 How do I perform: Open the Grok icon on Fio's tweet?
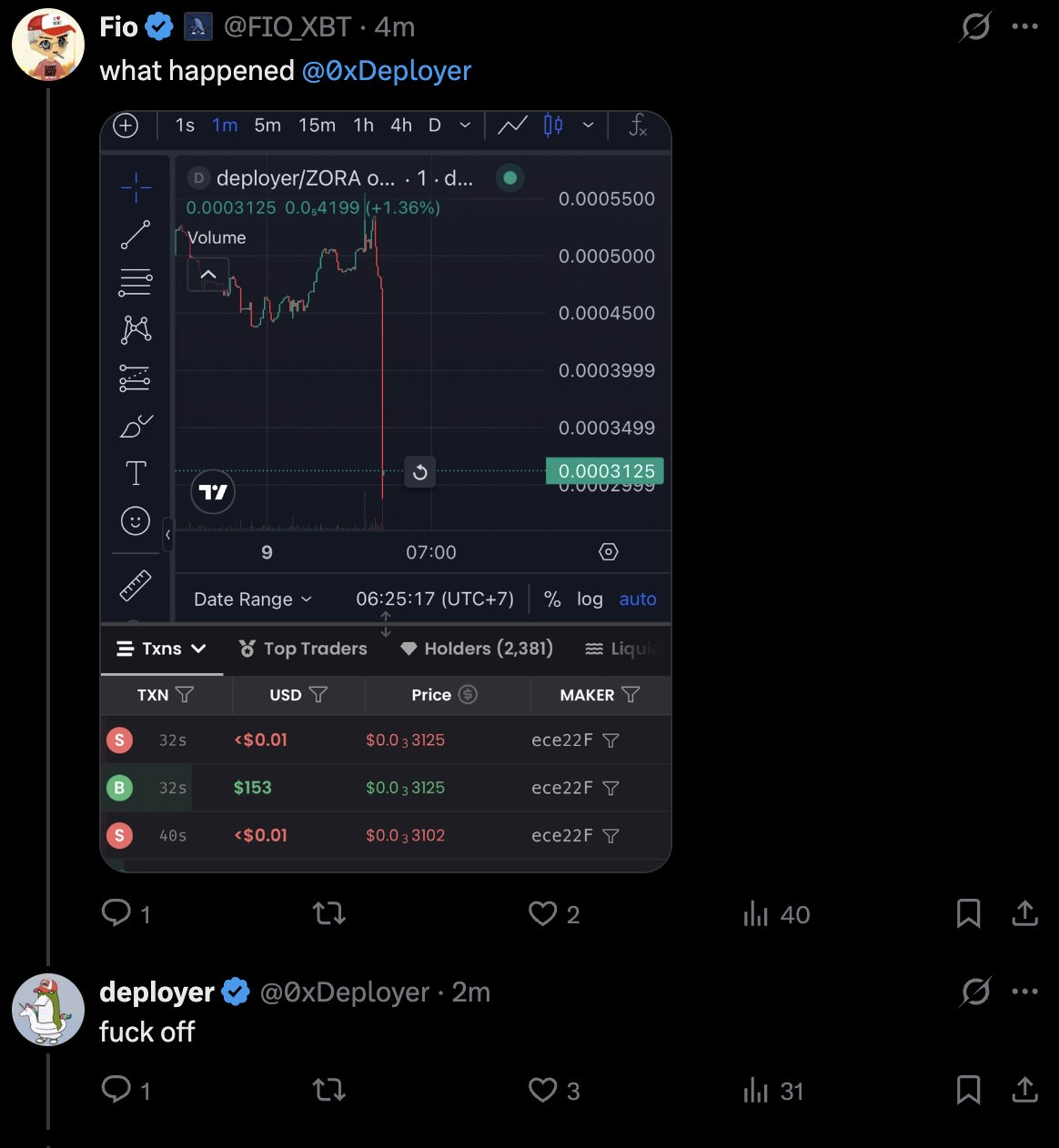click(975, 26)
